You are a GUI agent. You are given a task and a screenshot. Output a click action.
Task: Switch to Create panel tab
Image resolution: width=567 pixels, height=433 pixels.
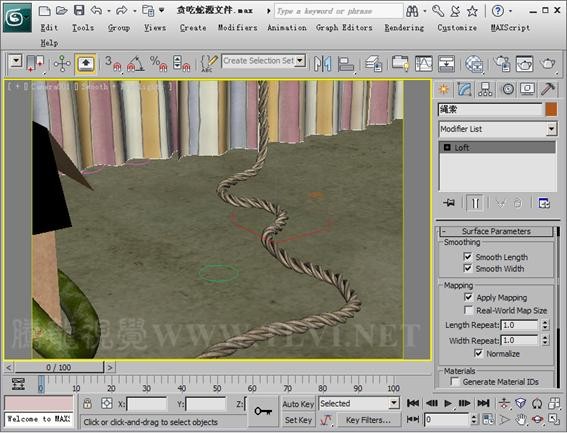[x=444, y=89]
